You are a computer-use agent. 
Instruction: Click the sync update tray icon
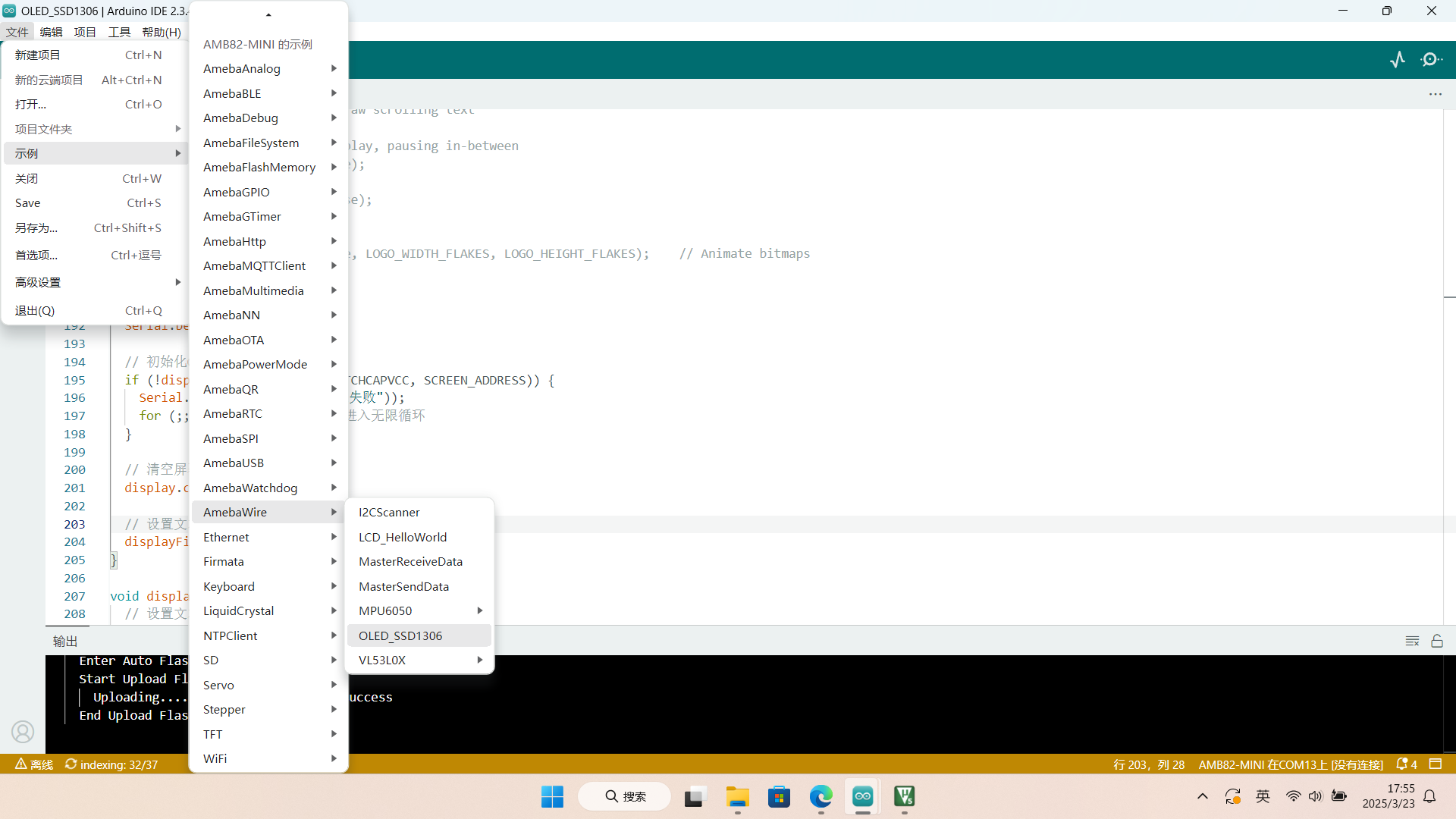pos(1232,796)
